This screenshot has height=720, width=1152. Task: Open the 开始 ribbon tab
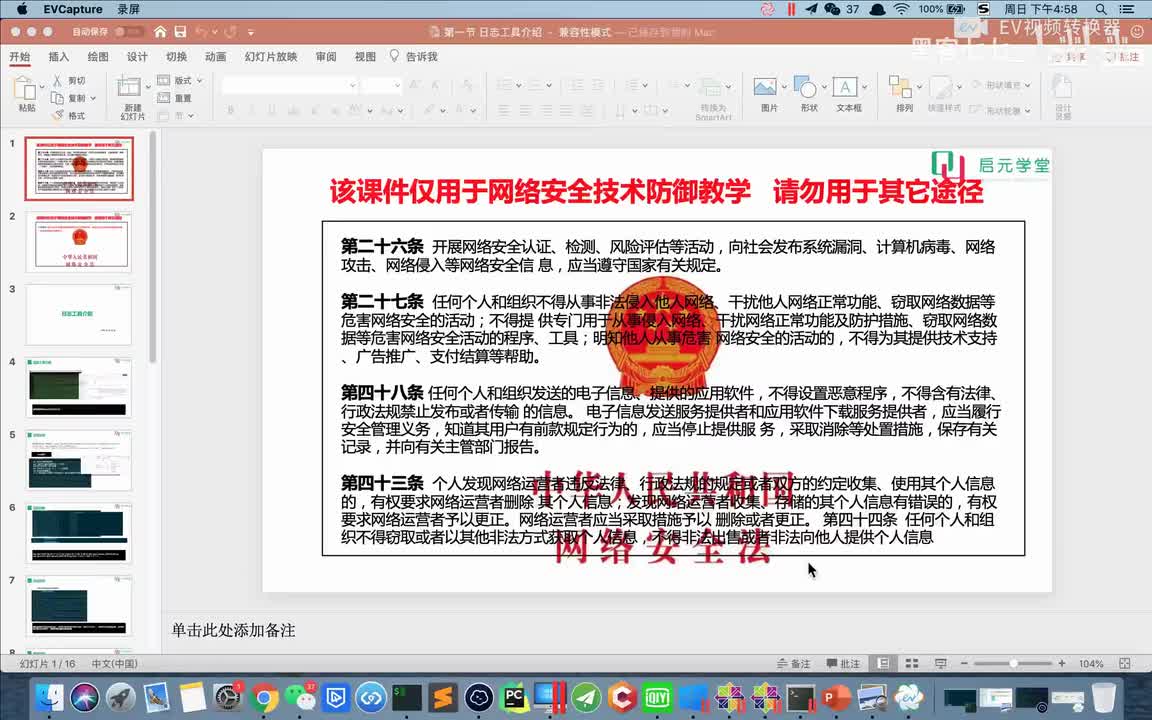(x=20, y=57)
